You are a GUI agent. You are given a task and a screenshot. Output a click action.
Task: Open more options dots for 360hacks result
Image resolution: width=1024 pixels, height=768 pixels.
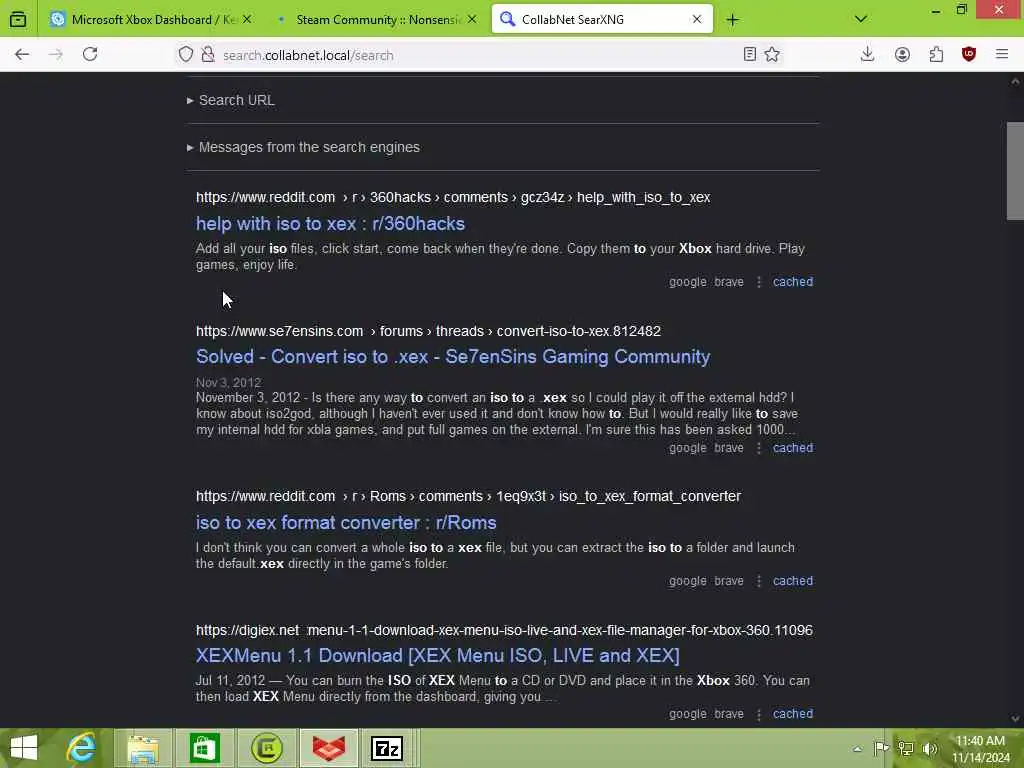[x=759, y=282]
